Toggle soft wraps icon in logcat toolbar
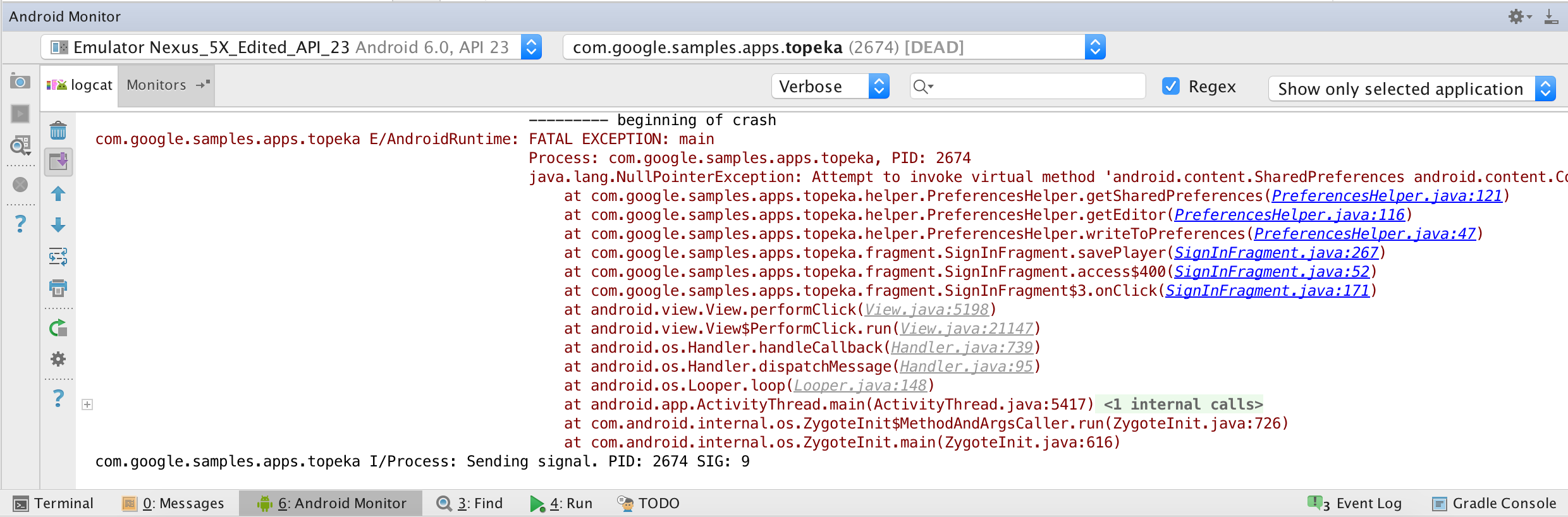 click(58, 257)
